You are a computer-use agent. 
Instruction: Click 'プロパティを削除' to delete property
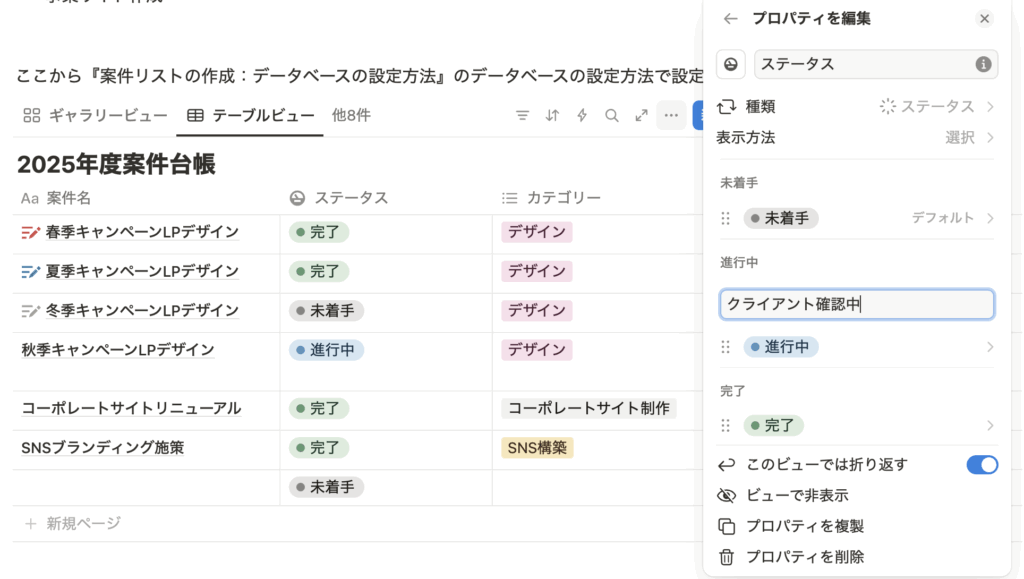(805, 557)
